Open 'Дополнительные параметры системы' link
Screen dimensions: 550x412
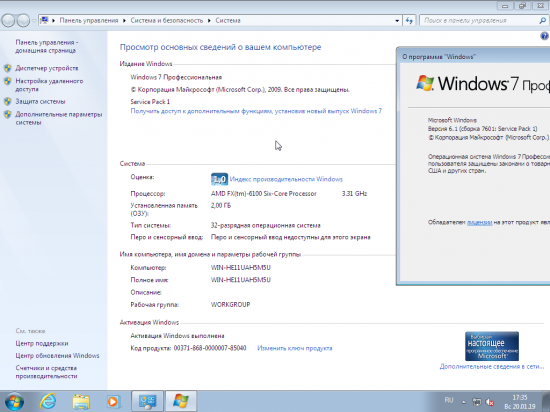59,118
